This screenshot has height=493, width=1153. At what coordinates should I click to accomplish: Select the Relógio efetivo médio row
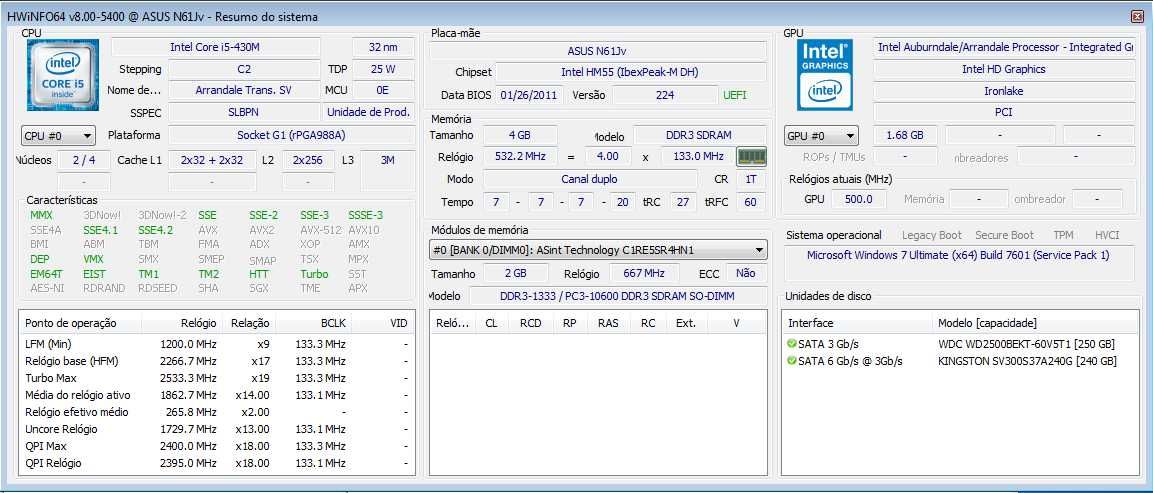pos(217,412)
